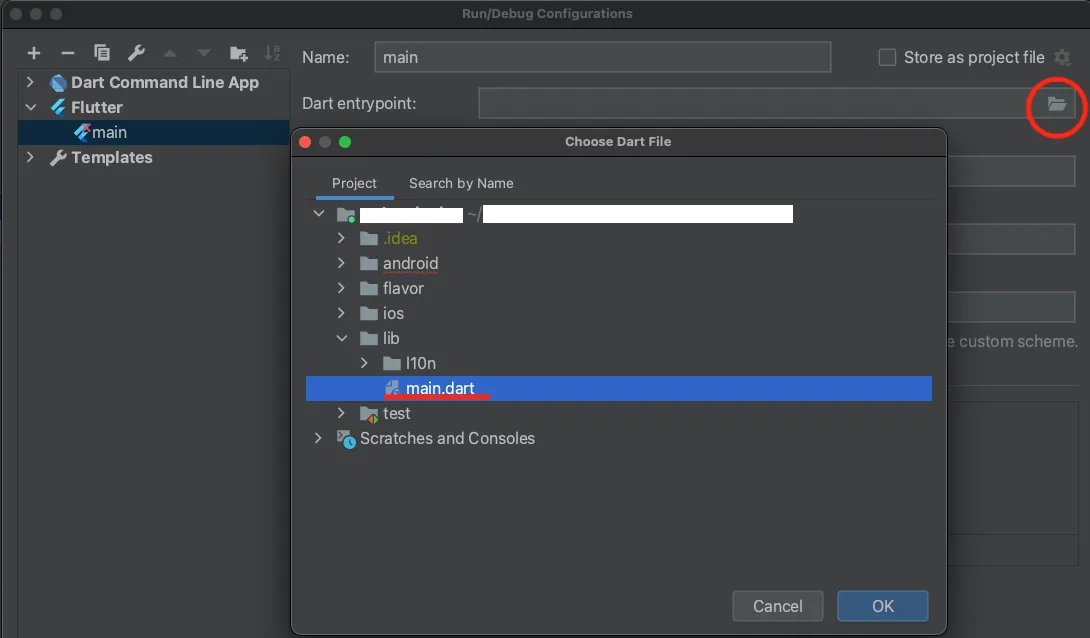Switch to the Search by Name tab
Screen dimensions: 1090x638
(461, 183)
